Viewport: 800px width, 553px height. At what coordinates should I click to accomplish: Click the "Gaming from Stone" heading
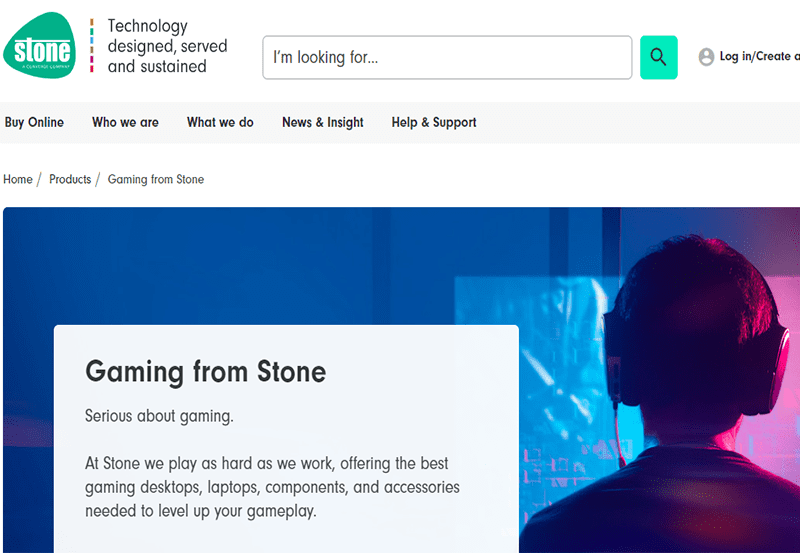[x=205, y=372]
